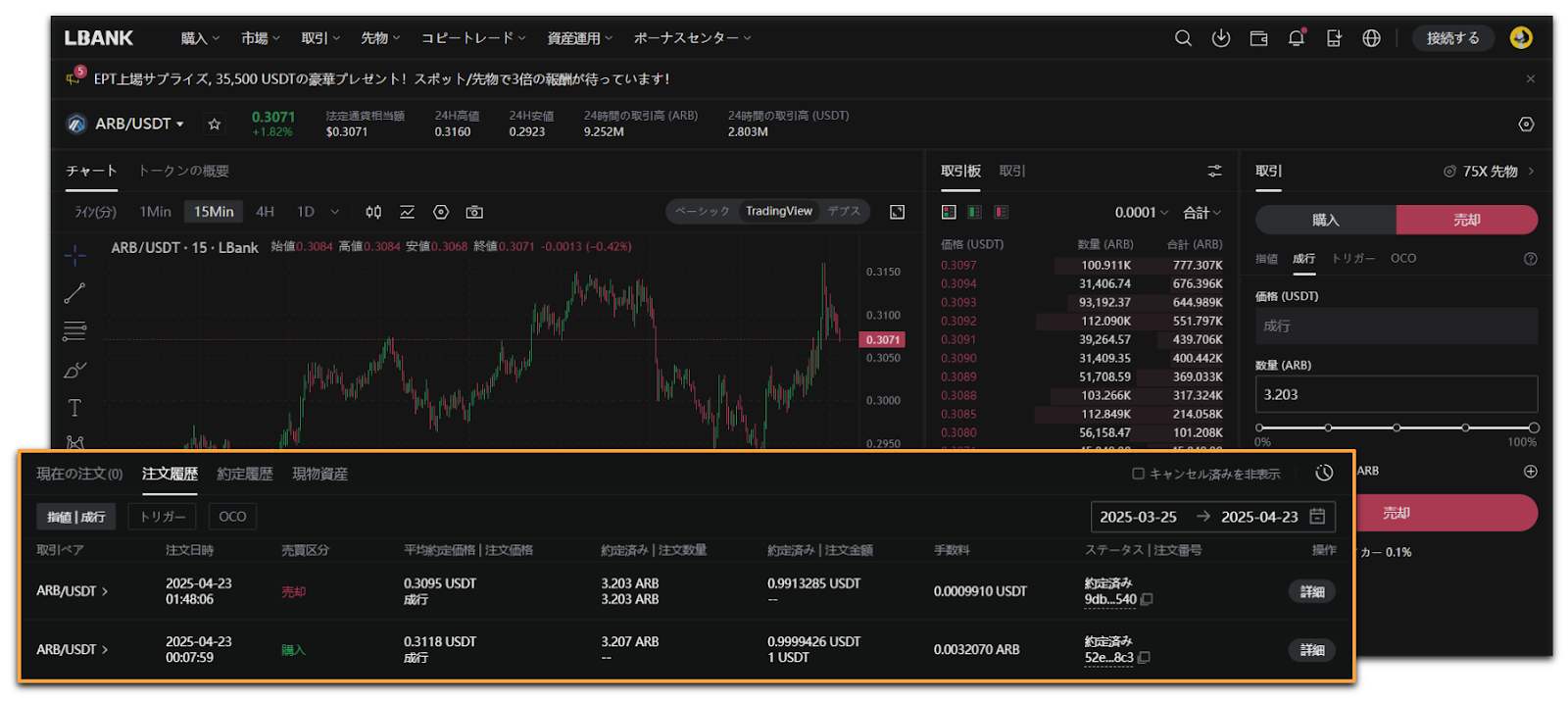
Task: Click the globe language icon
Action: point(1371,38)
